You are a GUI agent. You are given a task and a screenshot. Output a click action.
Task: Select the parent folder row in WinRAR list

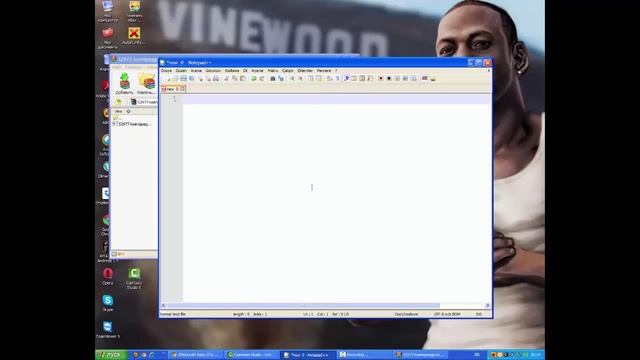coord(117,118)
